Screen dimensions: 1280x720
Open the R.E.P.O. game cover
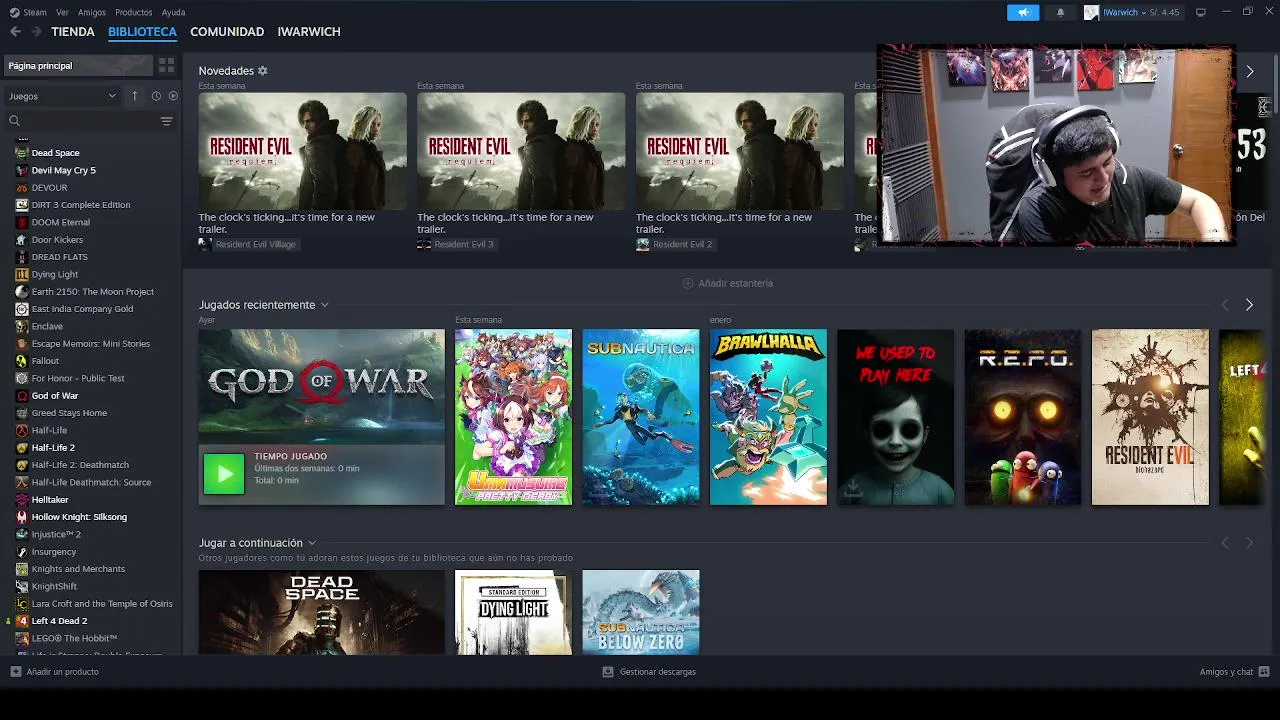coord(1023,417)
